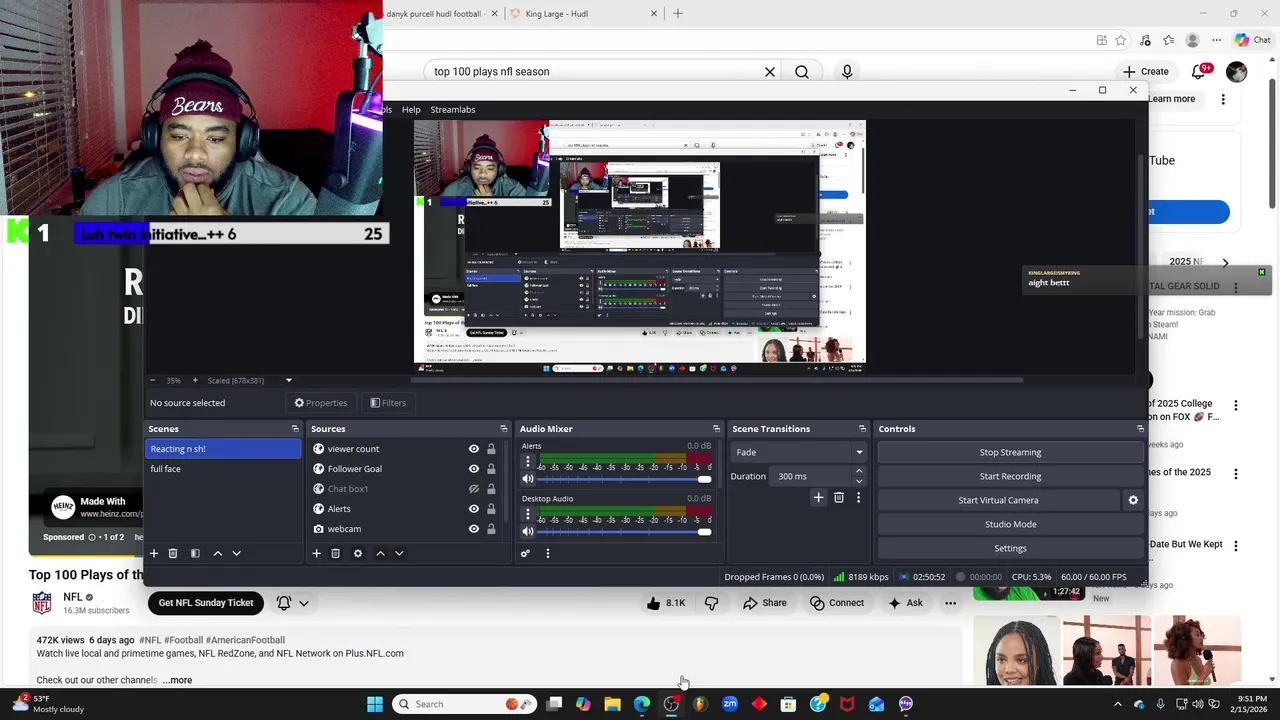Click the Start Recording button
Viewport: 1280px width, 720px height.
point(1010,476)
